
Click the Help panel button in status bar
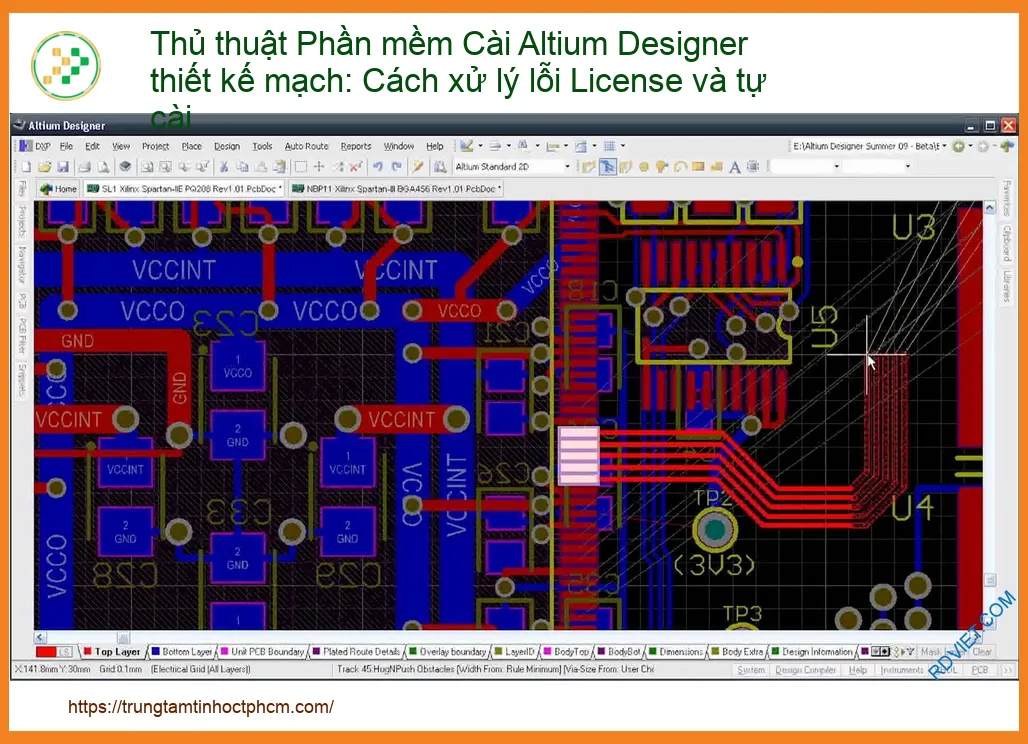[x=858, y=670]
